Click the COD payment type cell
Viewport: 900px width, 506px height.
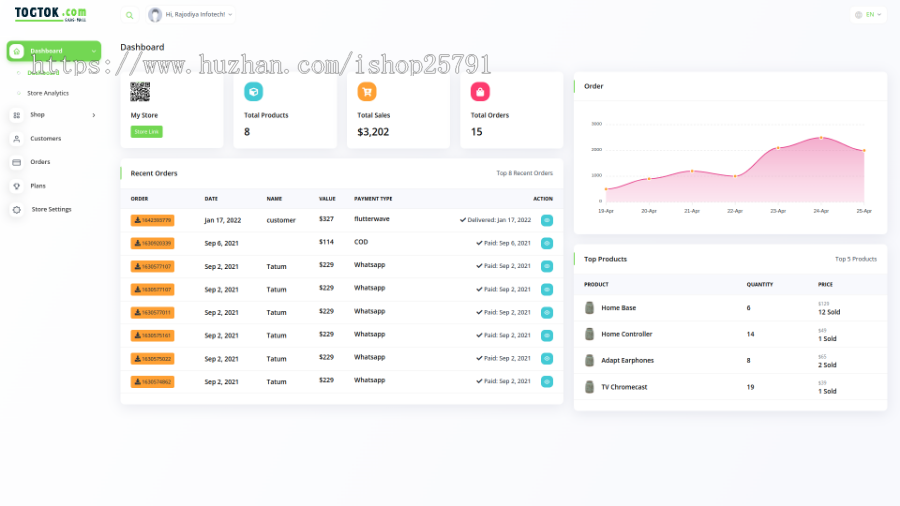pyautogui.click(x=361, y=242)
